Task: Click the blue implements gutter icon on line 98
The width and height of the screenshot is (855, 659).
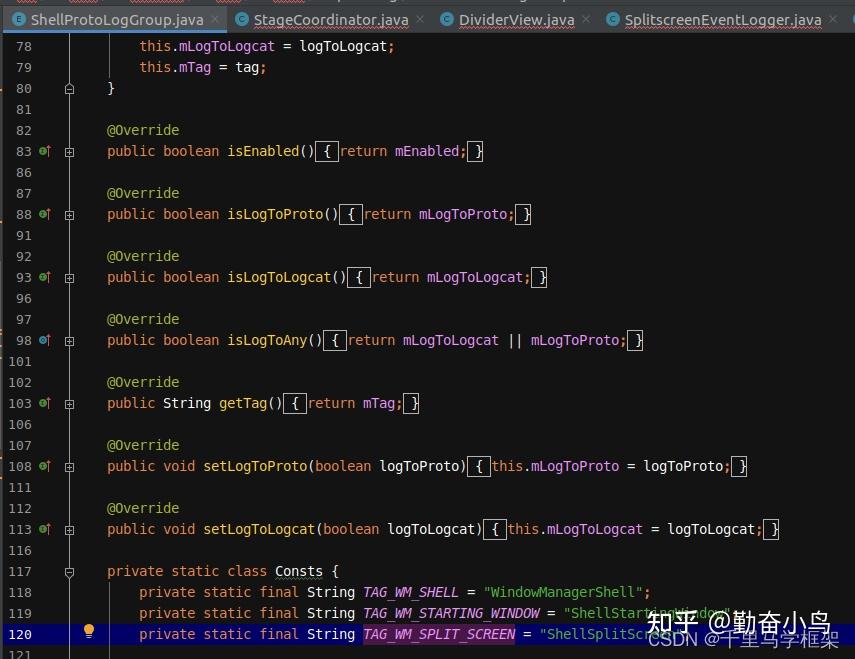Action: point(45,340)
